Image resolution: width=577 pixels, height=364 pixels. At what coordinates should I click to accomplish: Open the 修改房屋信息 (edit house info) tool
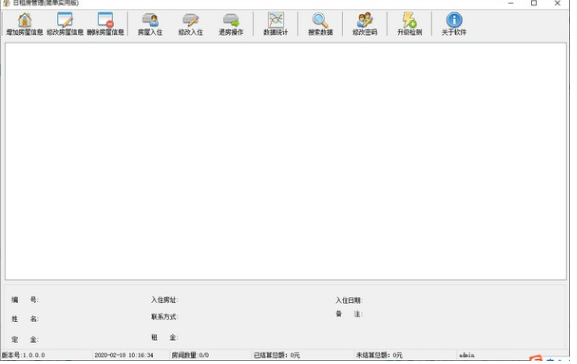pyautogui.click(x=65, y=24)
